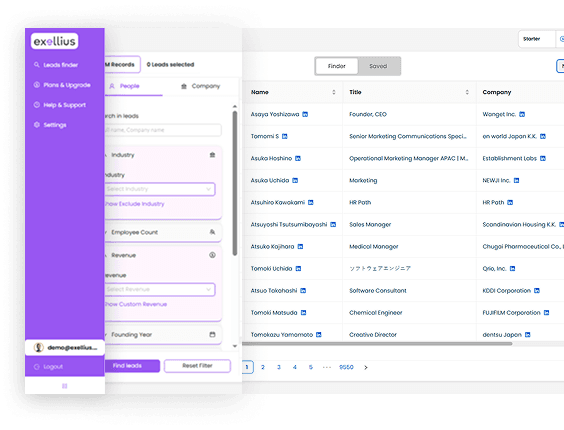Go to next page arrow
Viewport: 564px width, 430px height.
pyautogui.click(x=366, y=367)
